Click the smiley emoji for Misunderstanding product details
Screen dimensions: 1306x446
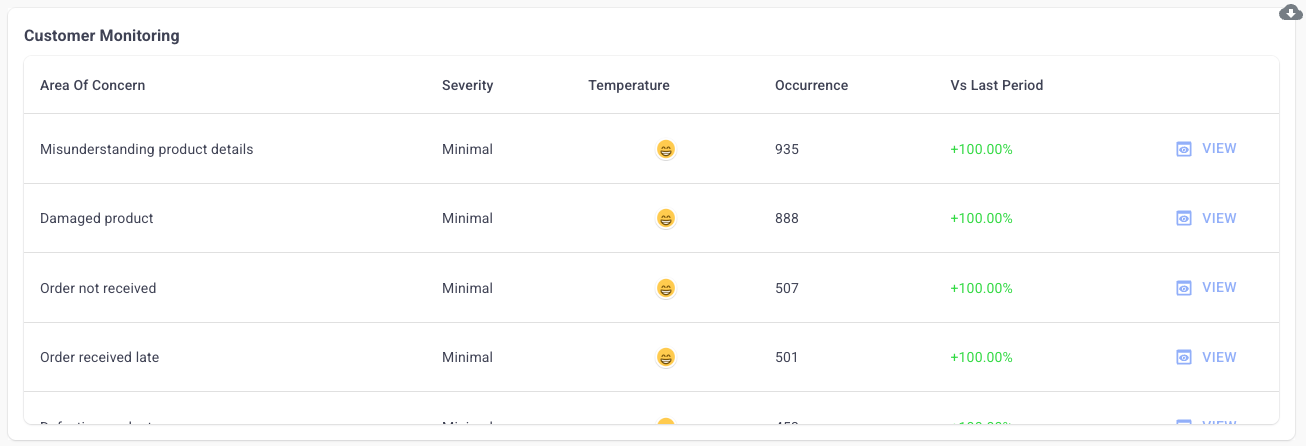pyautogui.click(x=666, y=149)
